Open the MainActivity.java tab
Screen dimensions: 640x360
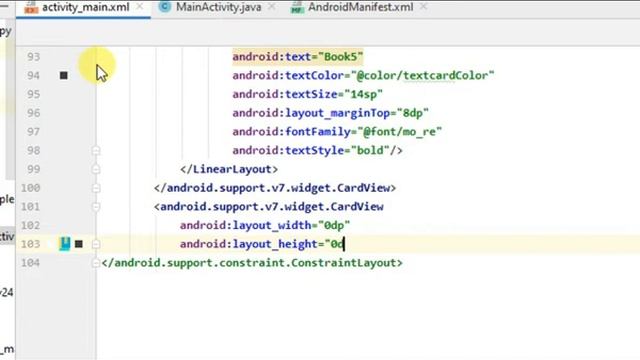(x=218, y=7)
